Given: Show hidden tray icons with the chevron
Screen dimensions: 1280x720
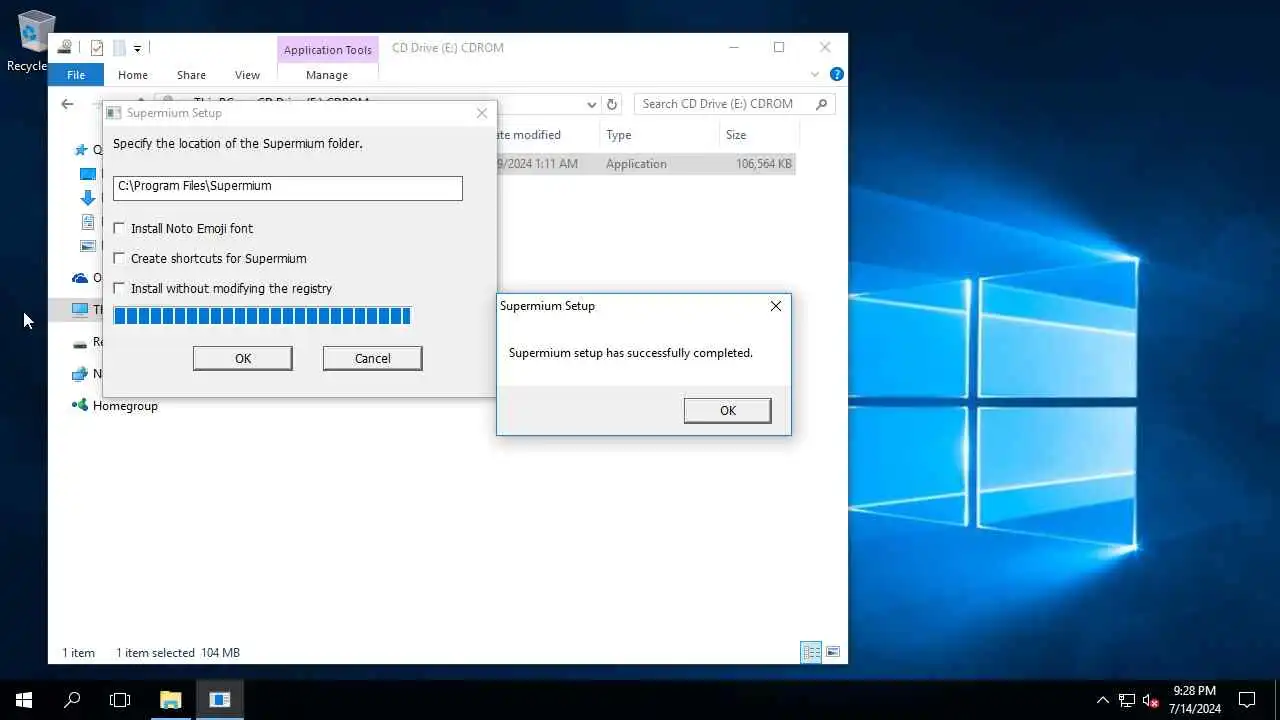Looking at the screenshot, I should coord(1103,700).
